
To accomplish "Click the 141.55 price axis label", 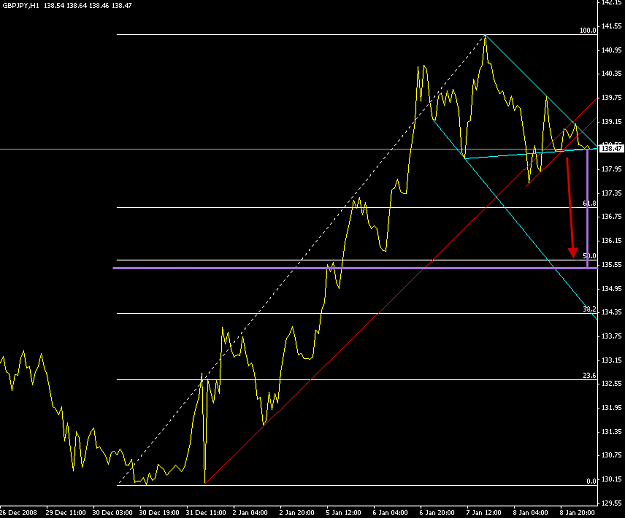I will pyautogui.click(x=611, y=26).
